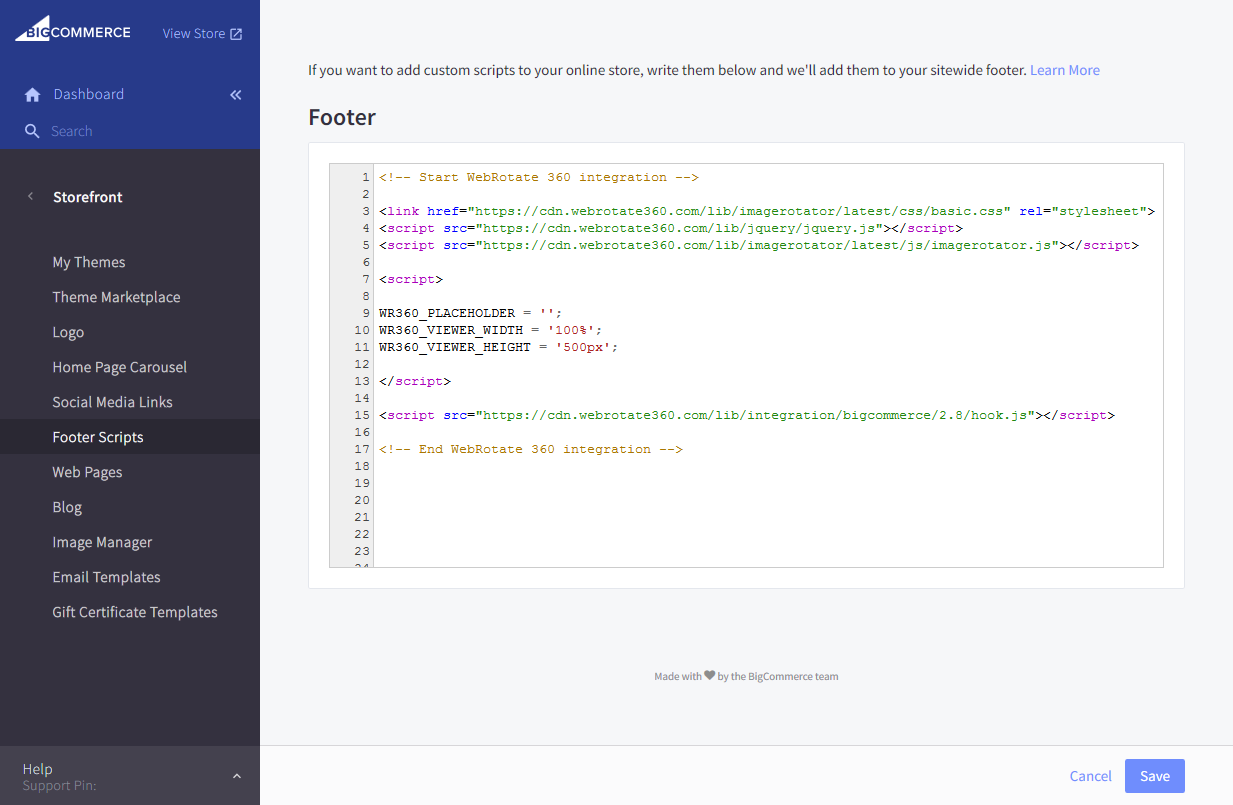This screenshot has height=805, width=1233.
Task: Click Made with by BigCommerce team text
Action: [746, 676]
